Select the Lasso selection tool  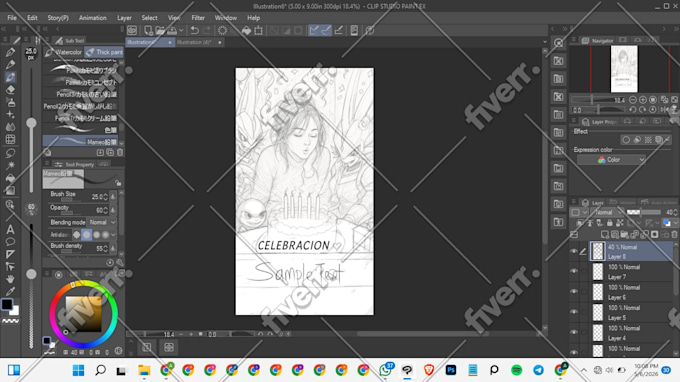[10, 153]
